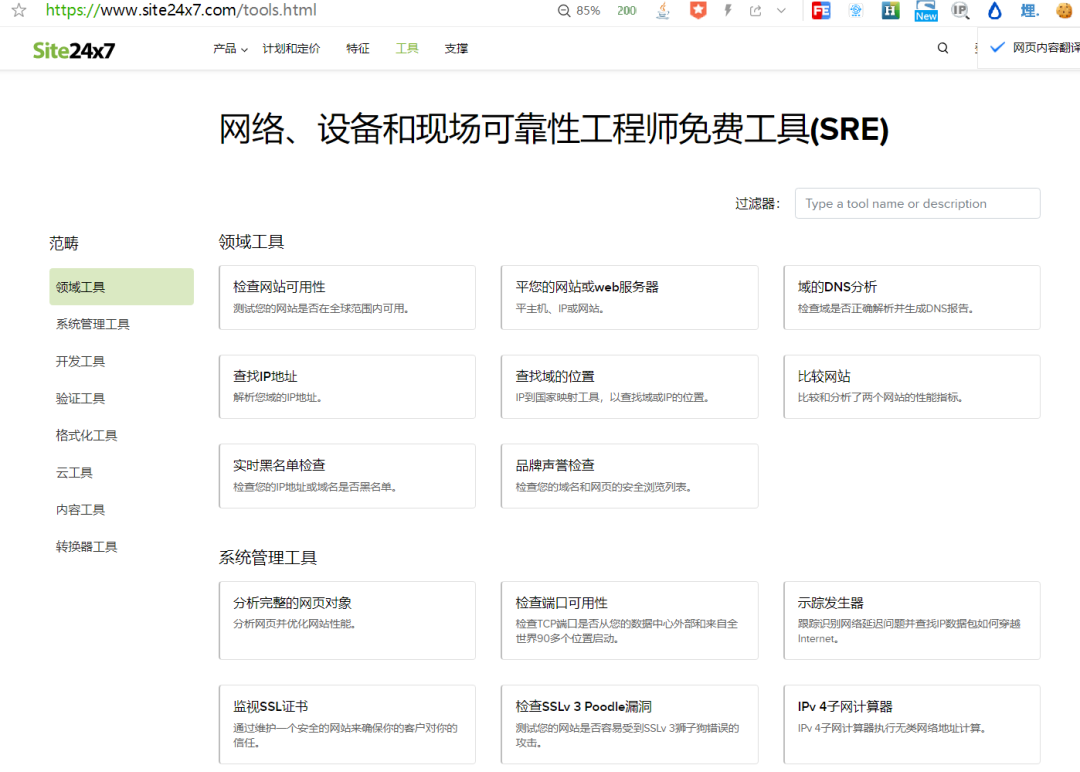This screenshot has height=772, width=1080.
Task: Click the bookmark star icon in address bar
Action: coord(19,10)
